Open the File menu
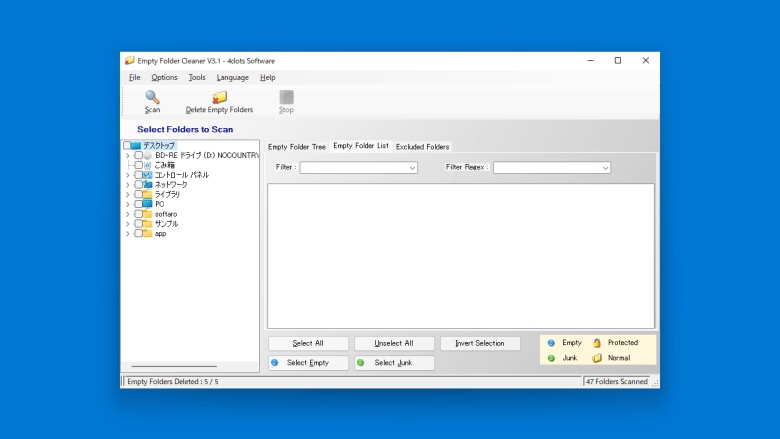Viewport: 780px width, 439px height. pyautogui.click(x=134, y=78)
